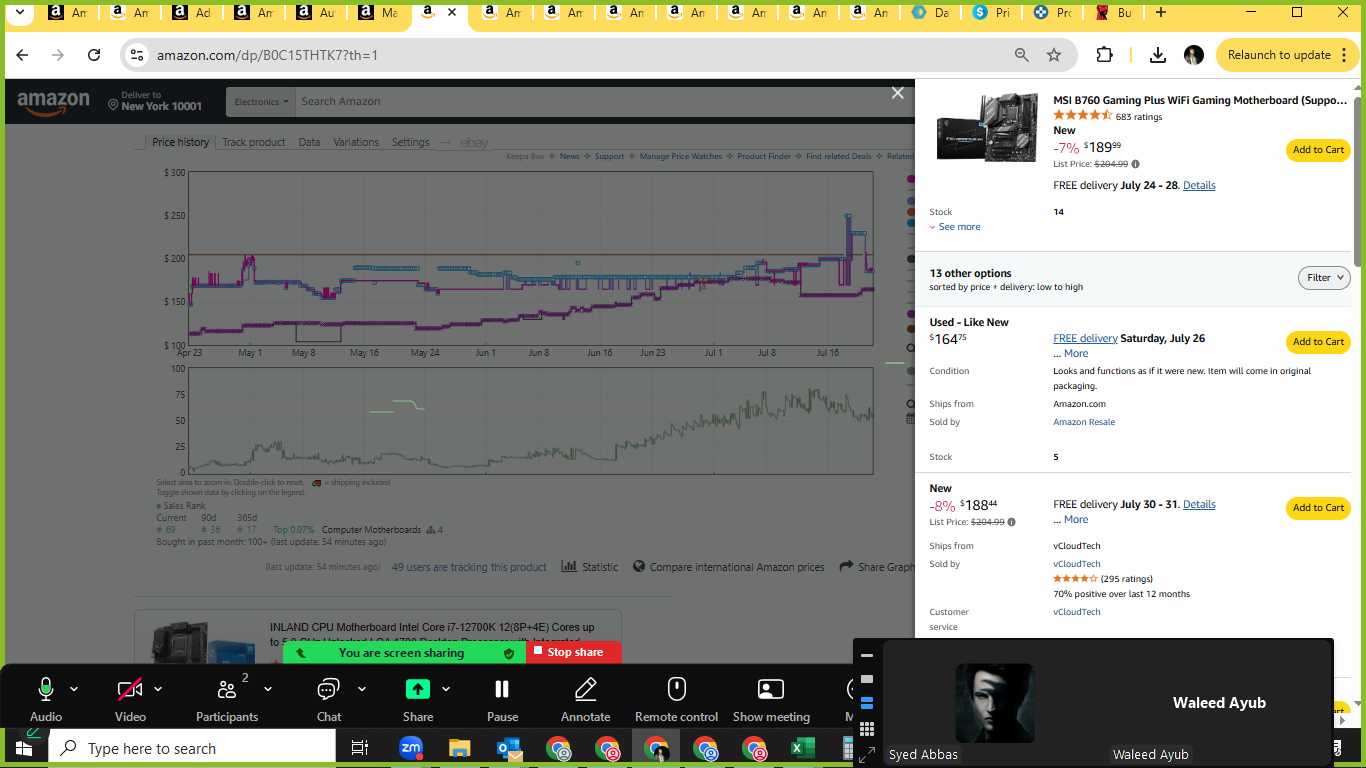Image resolution: width=1366 pixels, height=768 pixels.
Task: Close the active Amazon tab
Action: click(x=452, y=13)
